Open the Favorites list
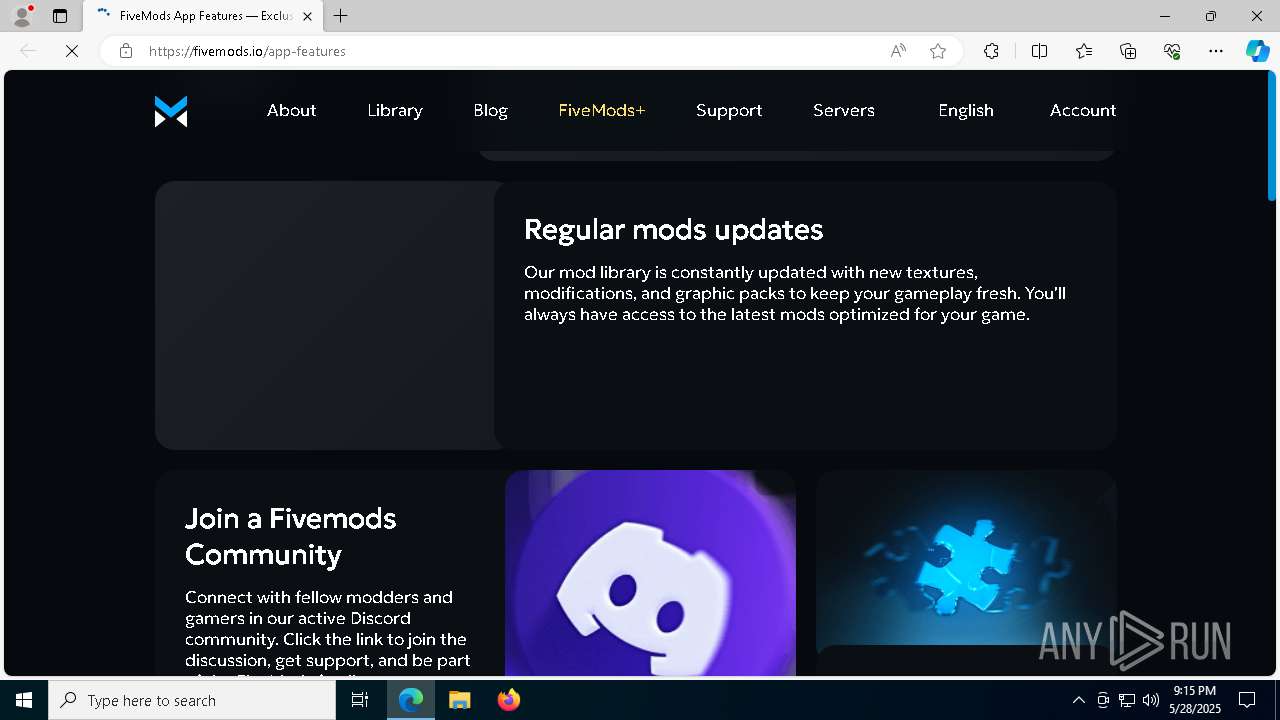Screen dimensions: 1280x720 1084,51
